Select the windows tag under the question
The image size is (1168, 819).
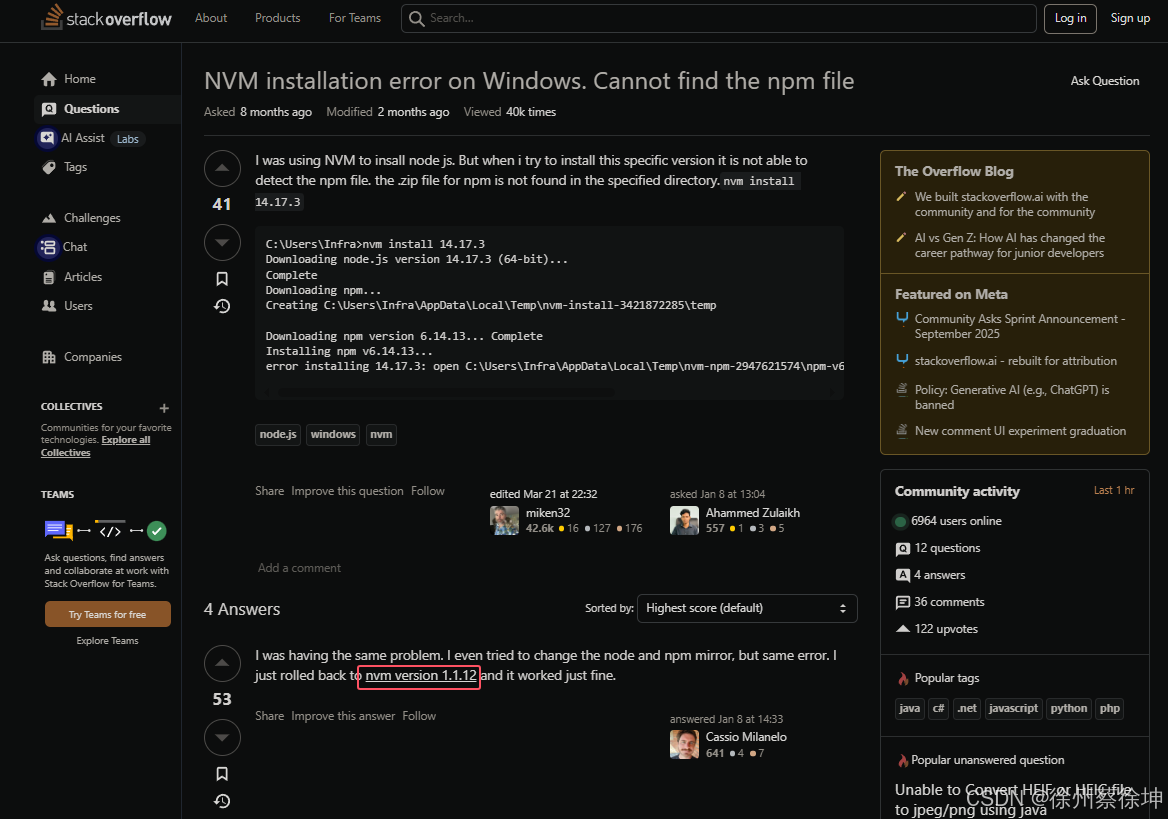[333, 434]
